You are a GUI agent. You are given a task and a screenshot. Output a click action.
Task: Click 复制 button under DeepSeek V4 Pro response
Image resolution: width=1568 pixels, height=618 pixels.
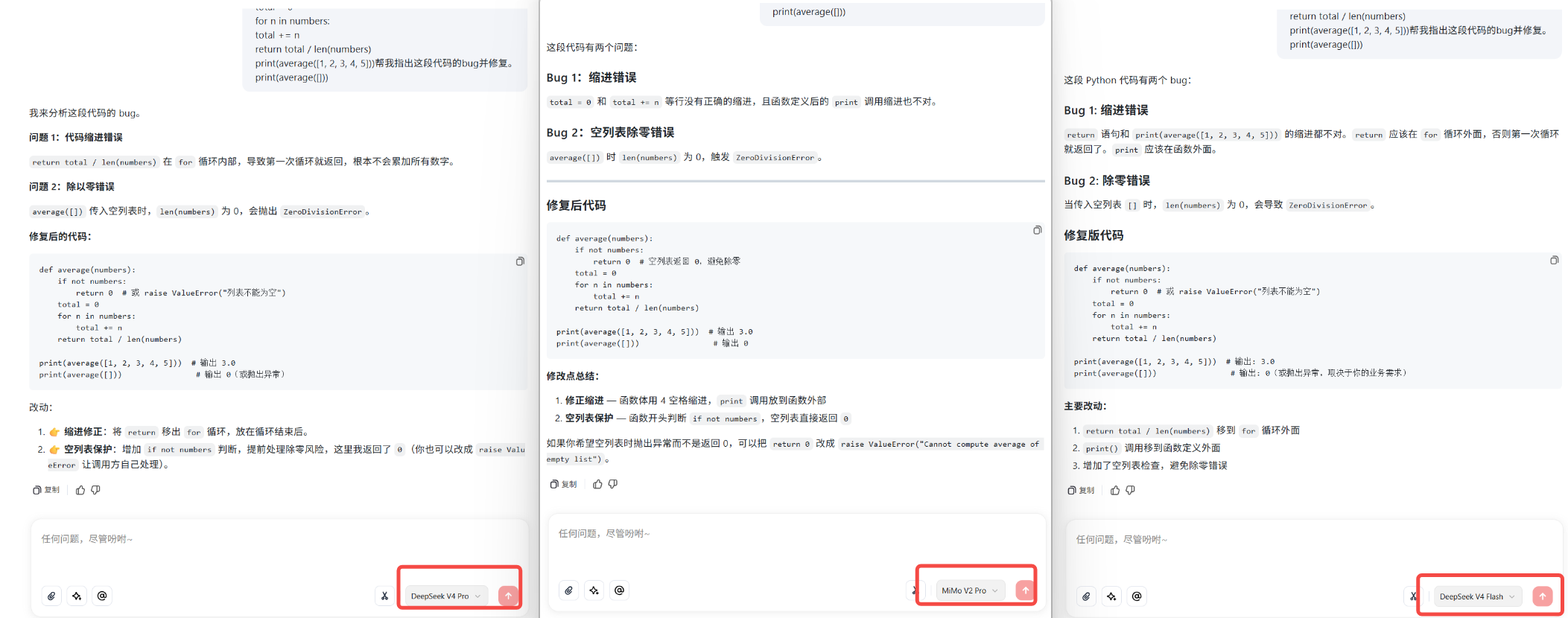[x=46, y=490]
